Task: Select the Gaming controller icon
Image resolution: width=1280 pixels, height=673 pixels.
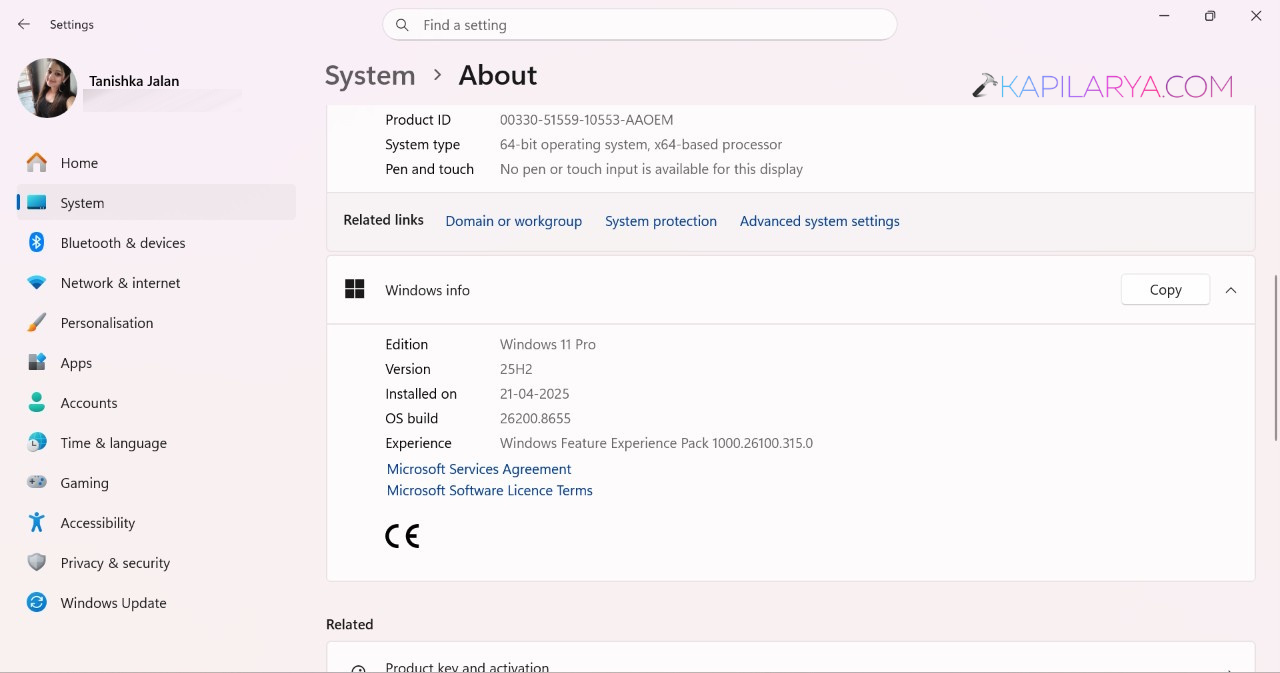Action: coord(37,483)
